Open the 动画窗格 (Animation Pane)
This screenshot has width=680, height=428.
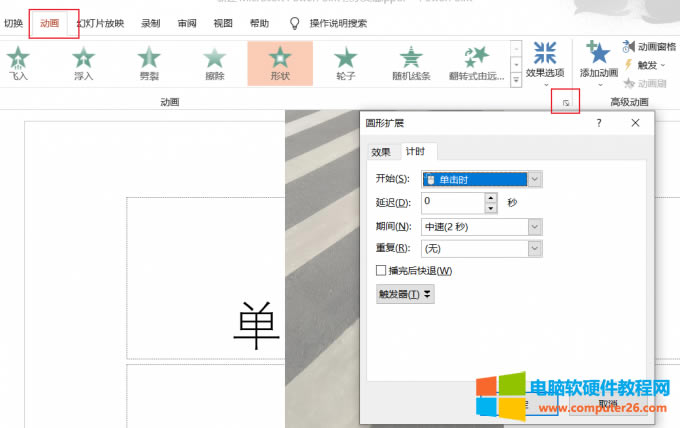[x=654, y=46]
